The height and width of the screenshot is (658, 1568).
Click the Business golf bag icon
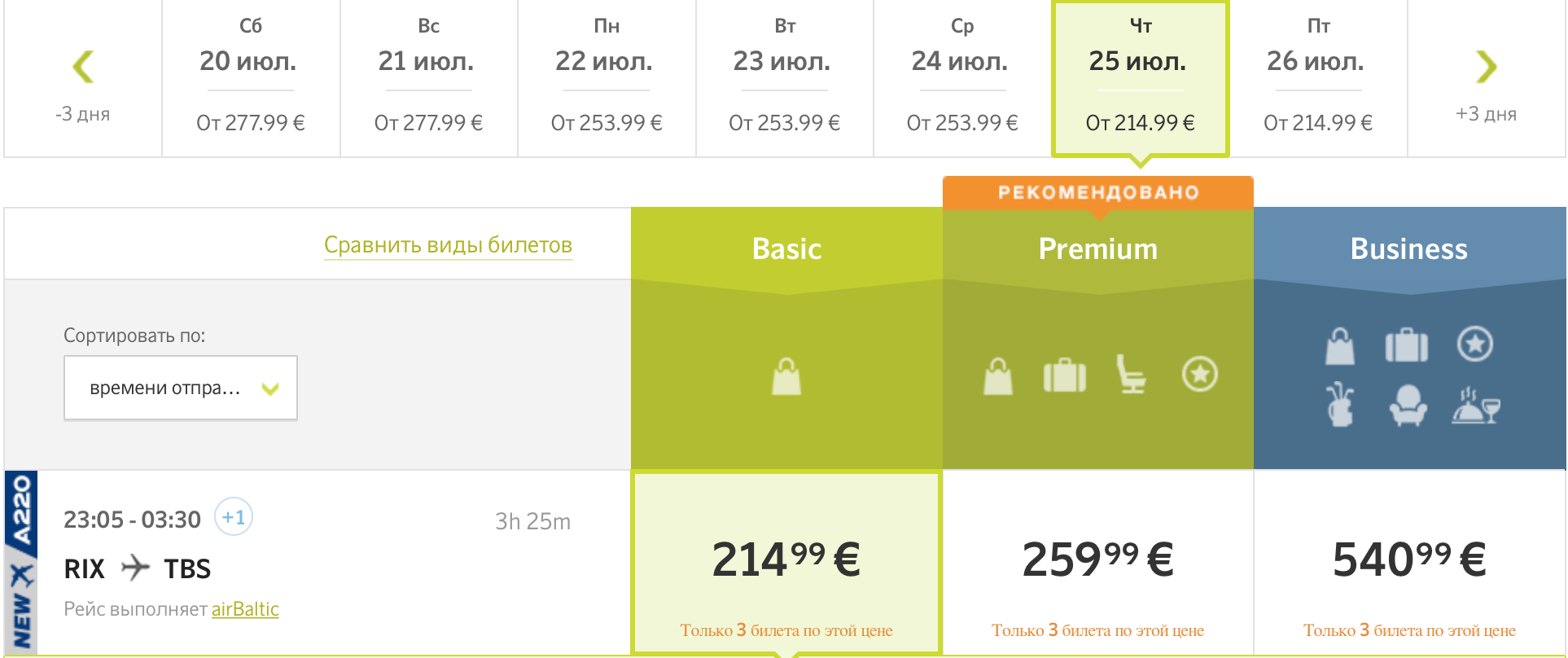tap(1340, 405)
